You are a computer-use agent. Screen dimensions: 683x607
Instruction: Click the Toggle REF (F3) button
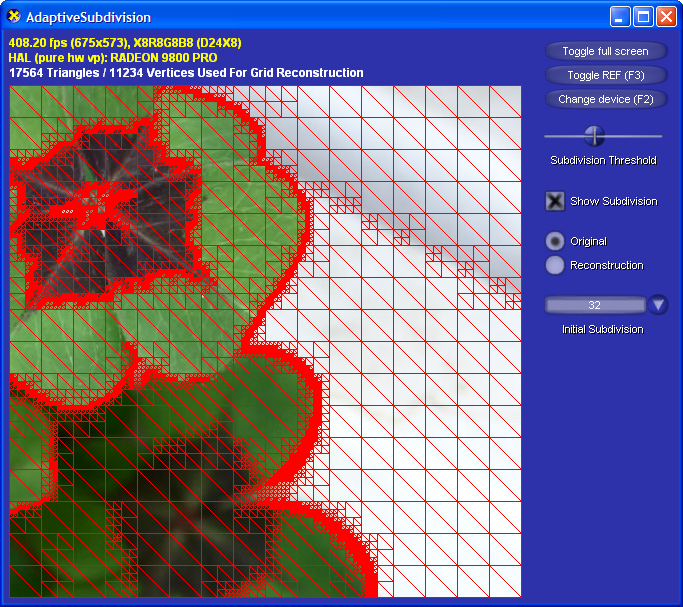coord(605,75)
